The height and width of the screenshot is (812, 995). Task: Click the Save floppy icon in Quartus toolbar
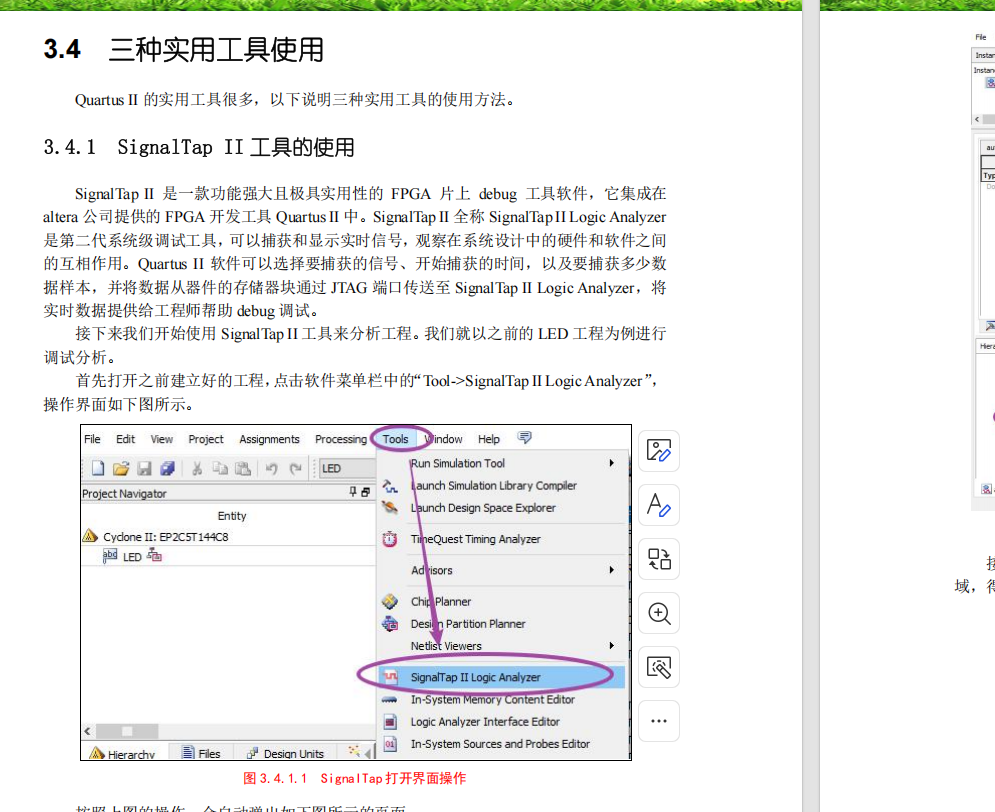[x=145, y=468]
